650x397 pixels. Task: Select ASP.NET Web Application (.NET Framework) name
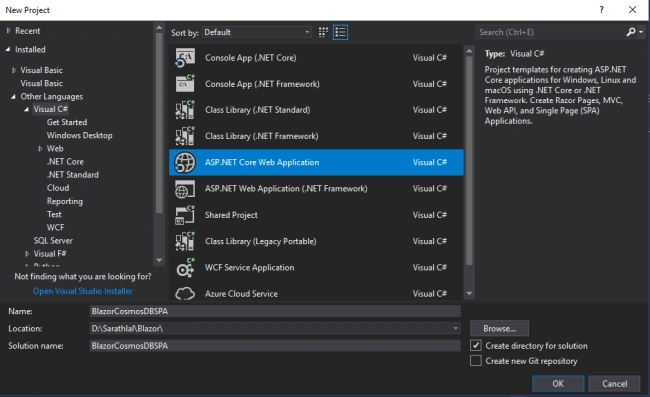click(x=286, y=189)
